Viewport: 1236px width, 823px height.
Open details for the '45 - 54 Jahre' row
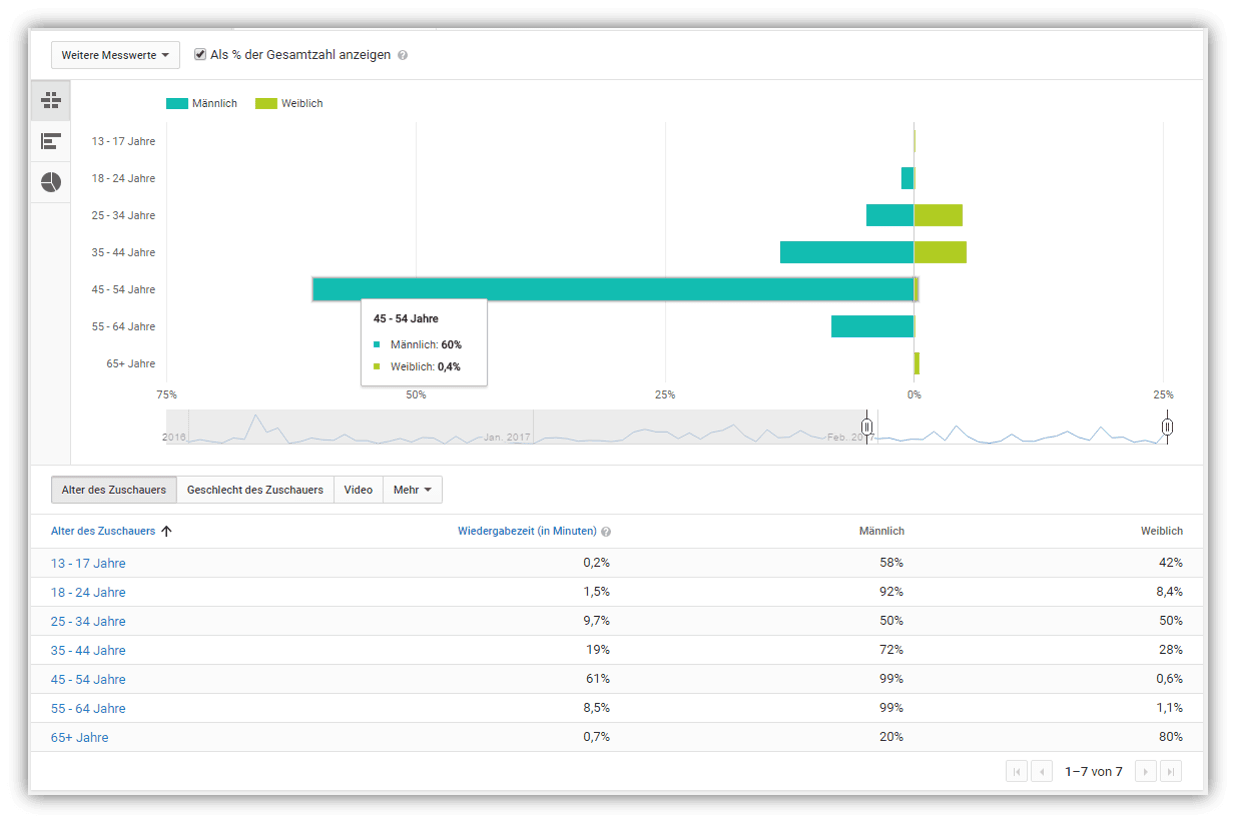[87, 678]
